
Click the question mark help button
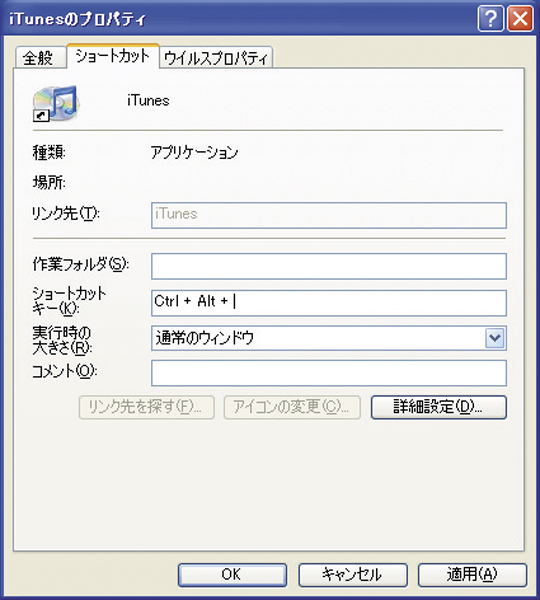tap(491, 18)
